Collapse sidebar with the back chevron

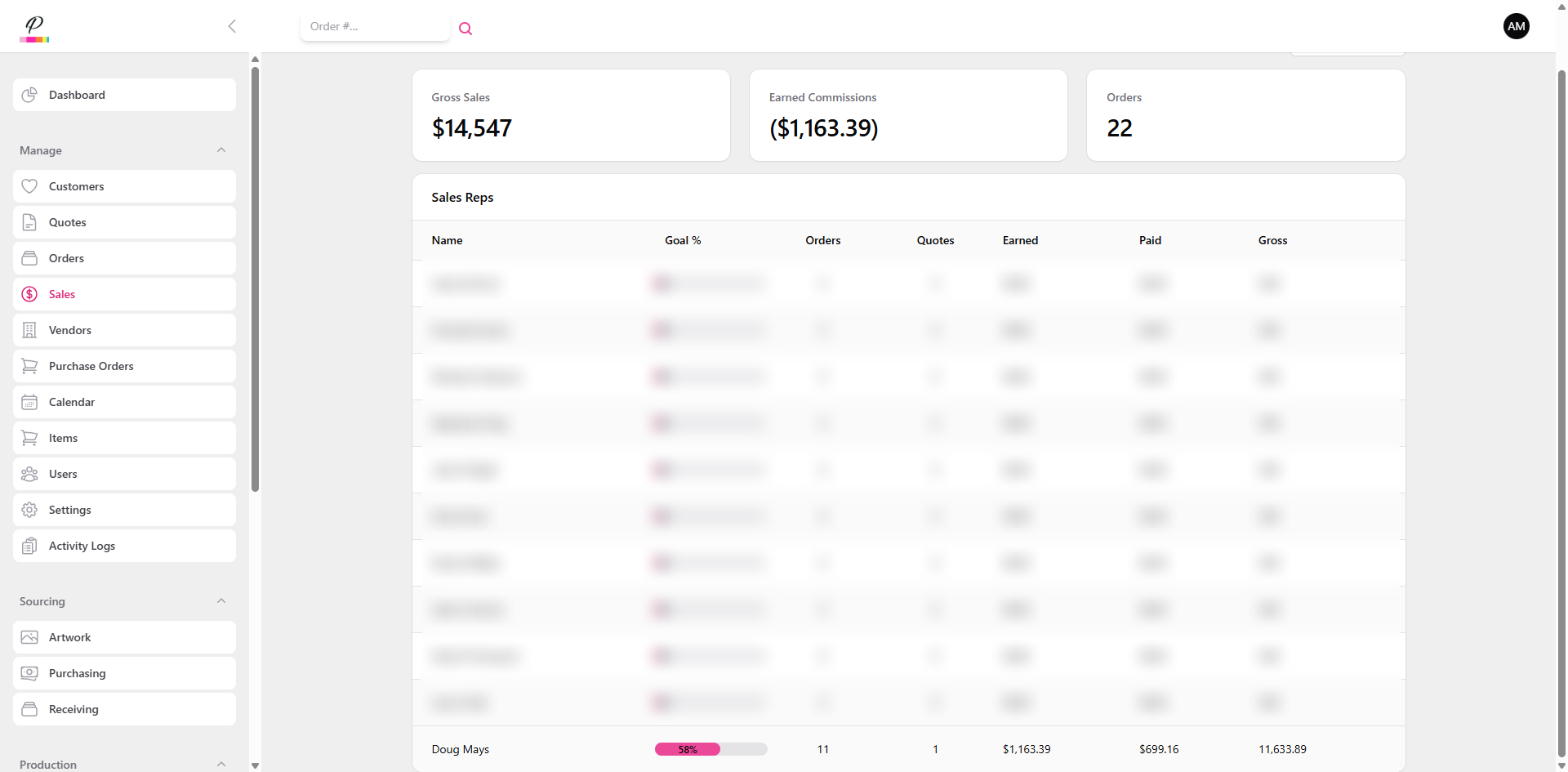pyautogui.click(x=232, y=26)
